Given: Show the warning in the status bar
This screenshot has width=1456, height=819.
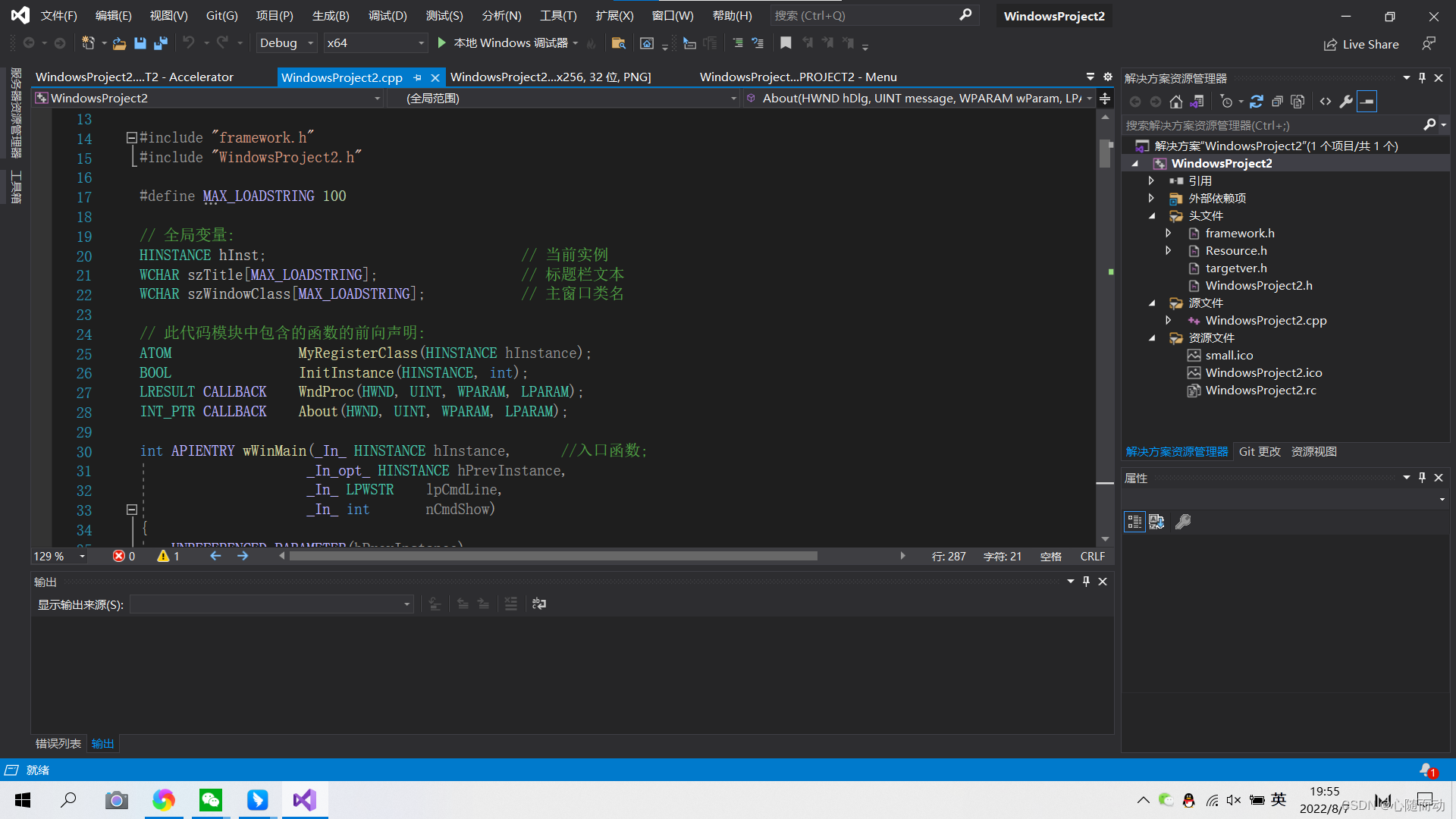Looking at the screenshot, I should (x=168, y=556).
